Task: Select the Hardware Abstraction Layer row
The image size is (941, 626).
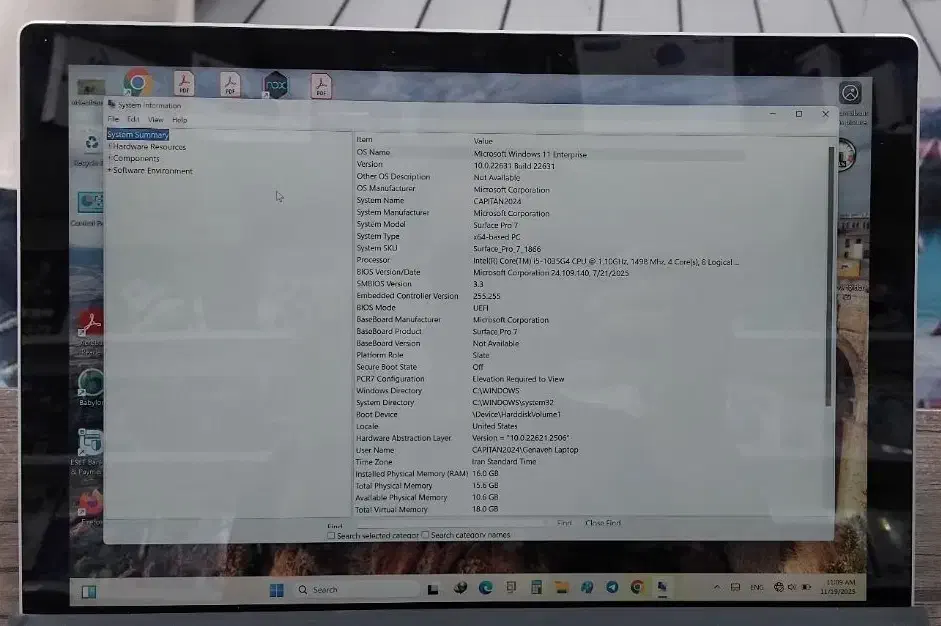Action: coord(549,438)
